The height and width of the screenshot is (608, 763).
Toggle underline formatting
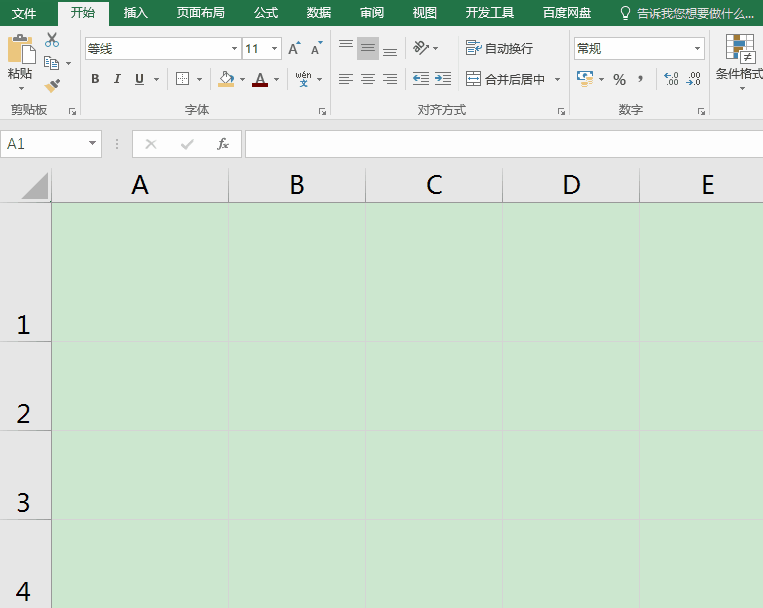[139, 78]
